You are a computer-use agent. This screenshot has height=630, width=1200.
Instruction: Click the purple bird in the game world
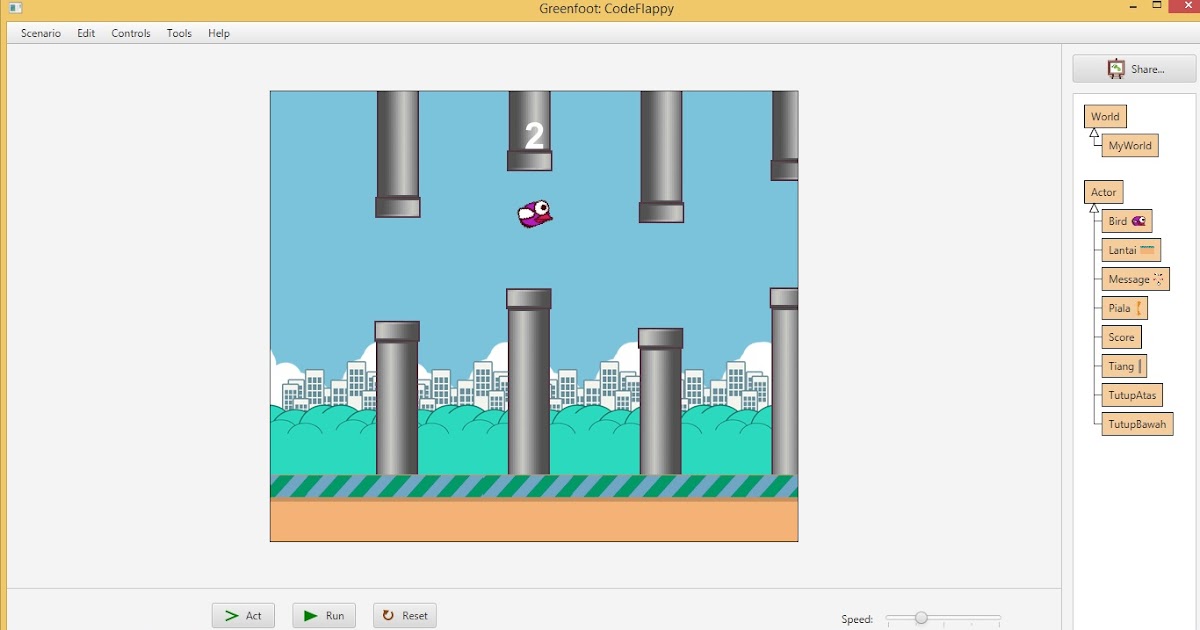coord(535,213)
